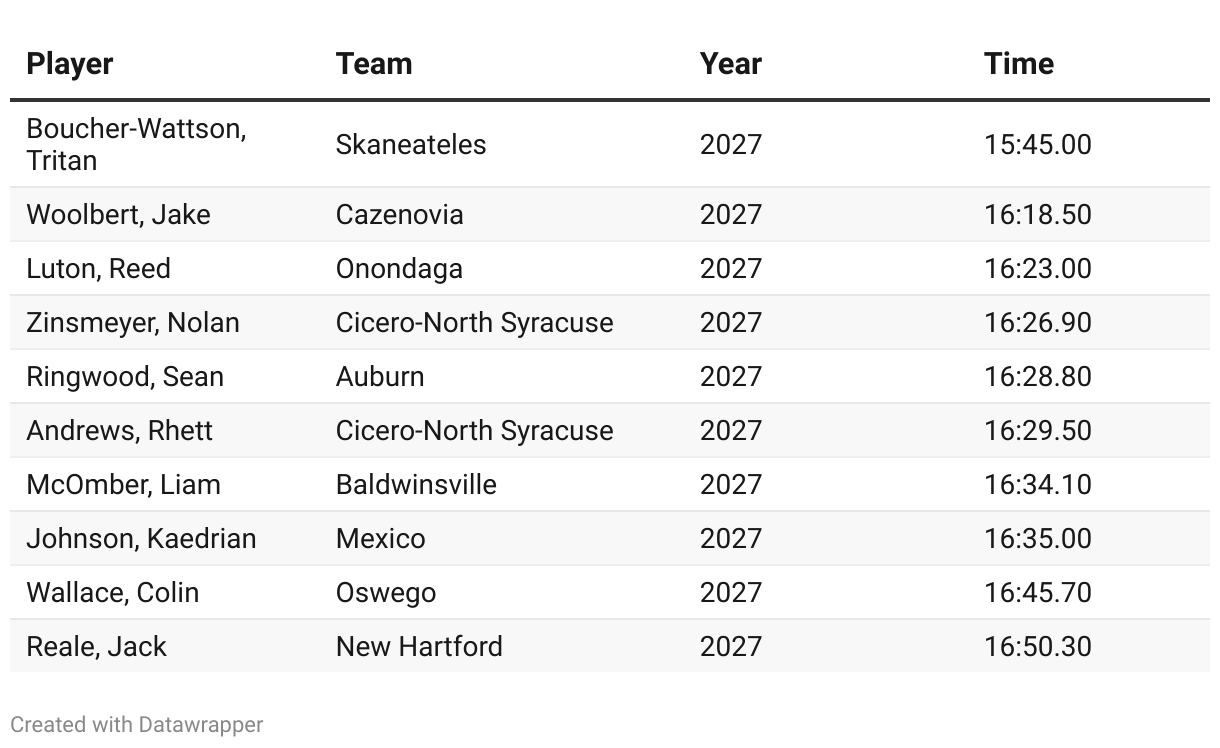The height and width of the screenshot is (748, 1220).
Task: Select the Onondaga team entry
Action: 399,269
